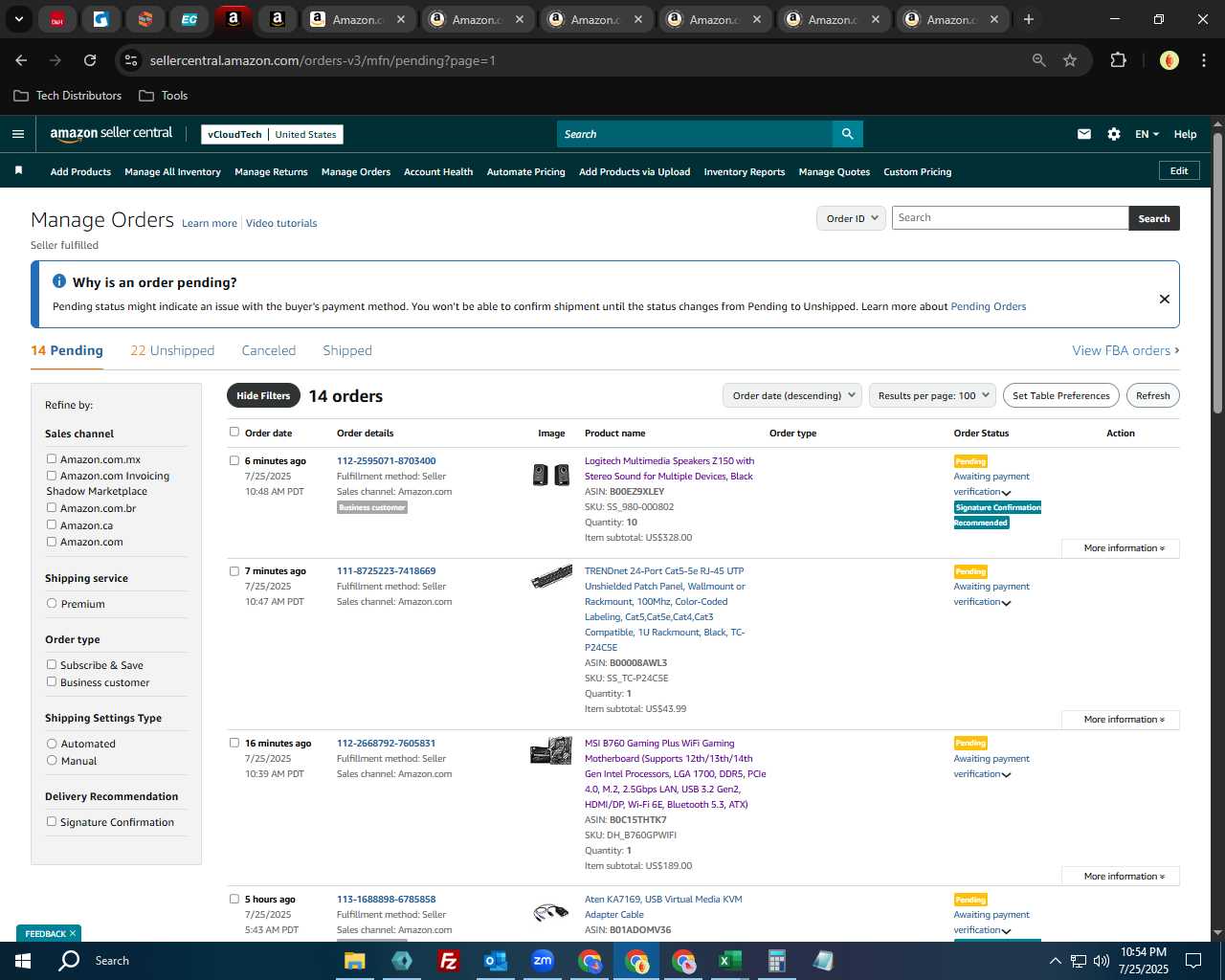Open Manage Returns menu item
Image resolution: width=1225 pixels, height=980 pixels.
271,171
